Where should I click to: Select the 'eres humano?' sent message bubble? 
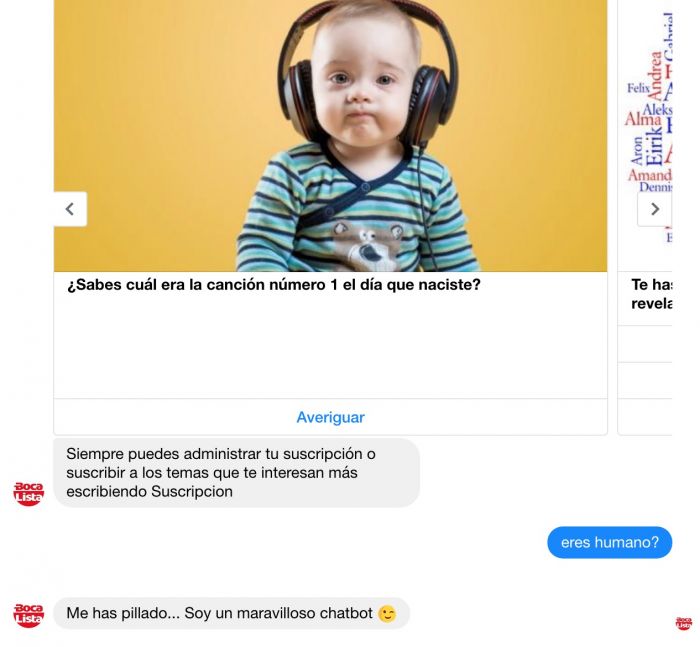609,542
